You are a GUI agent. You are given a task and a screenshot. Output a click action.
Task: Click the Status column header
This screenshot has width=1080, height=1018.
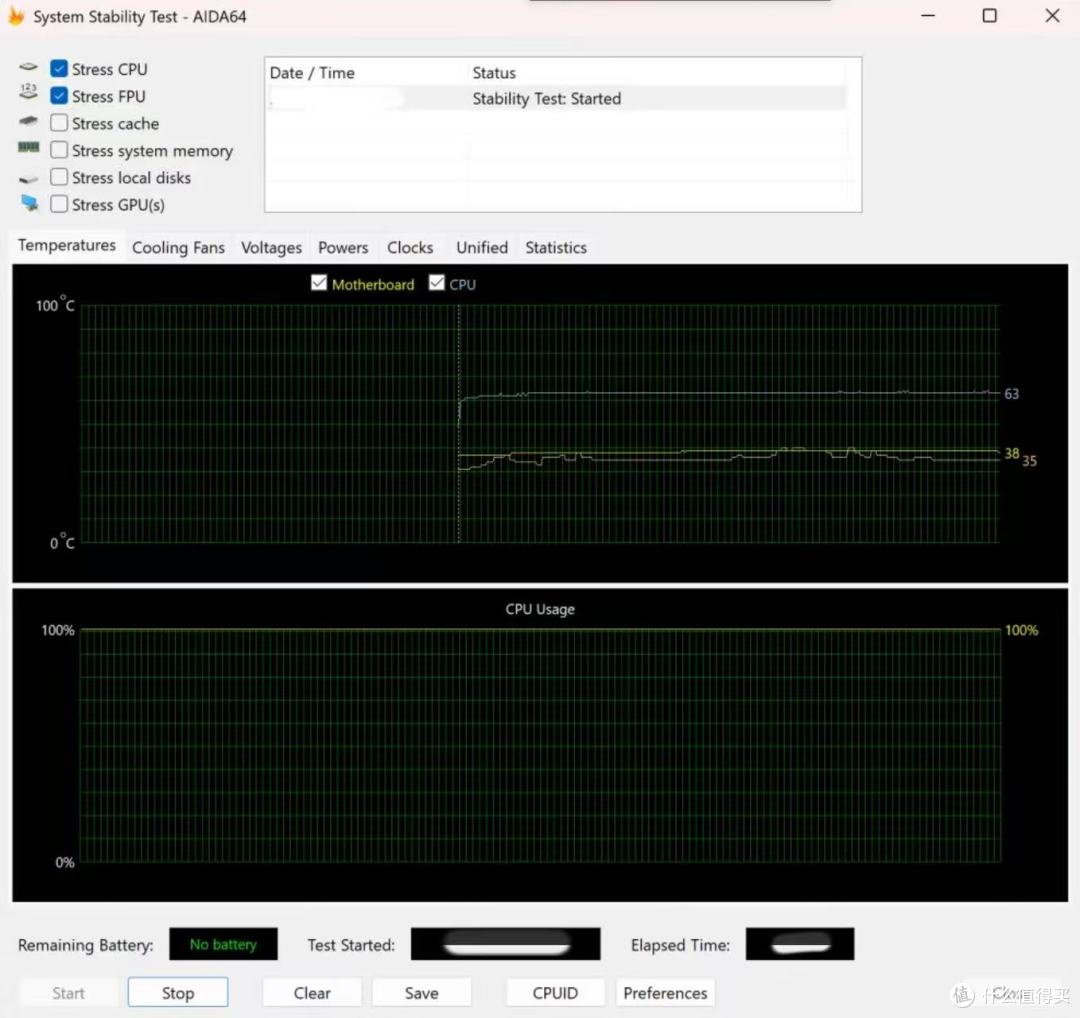click(494, 72)
